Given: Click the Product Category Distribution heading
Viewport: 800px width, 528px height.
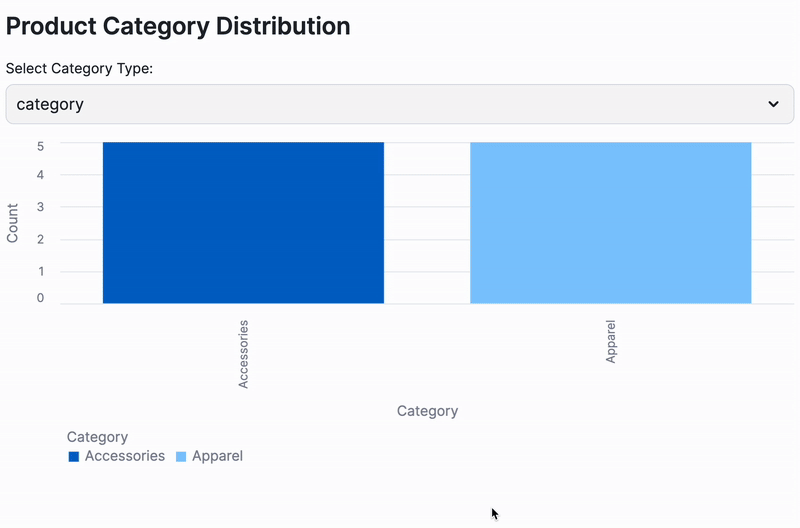Looking at the screenshot, I should click(x=178, y=26).
